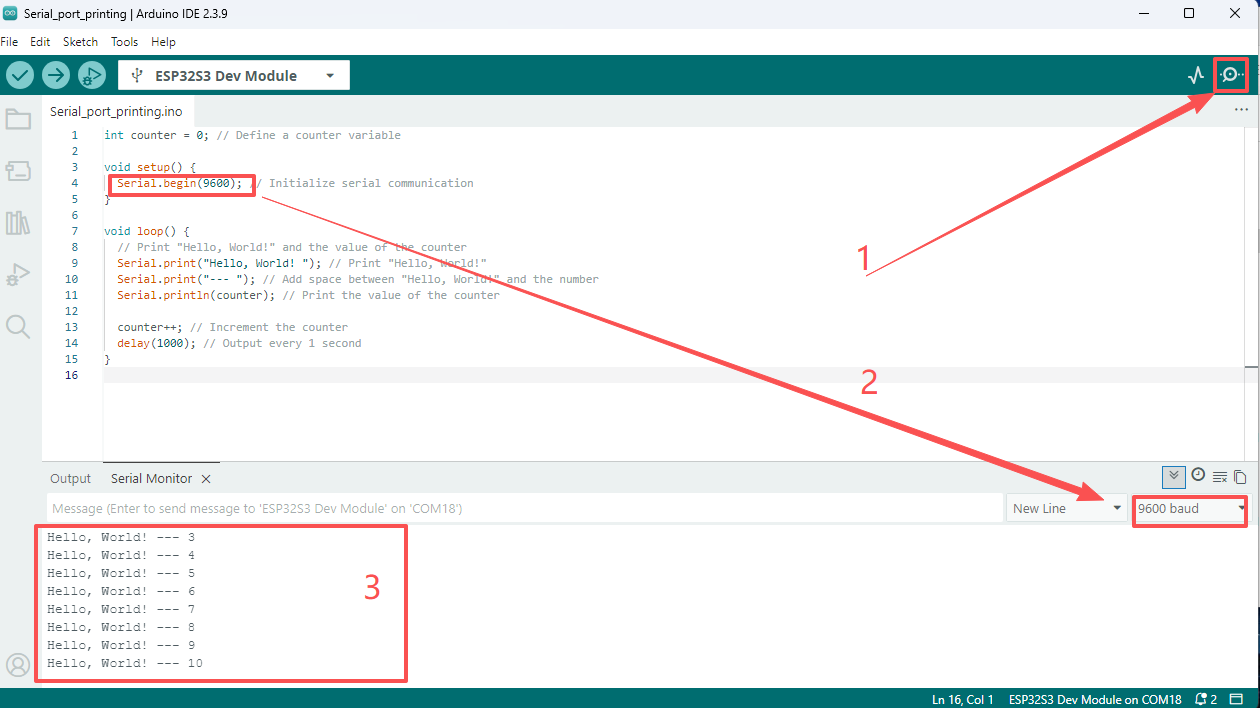
Task: Click the user account profile icon
Action: pyautogui.click(x=18, y=665)
